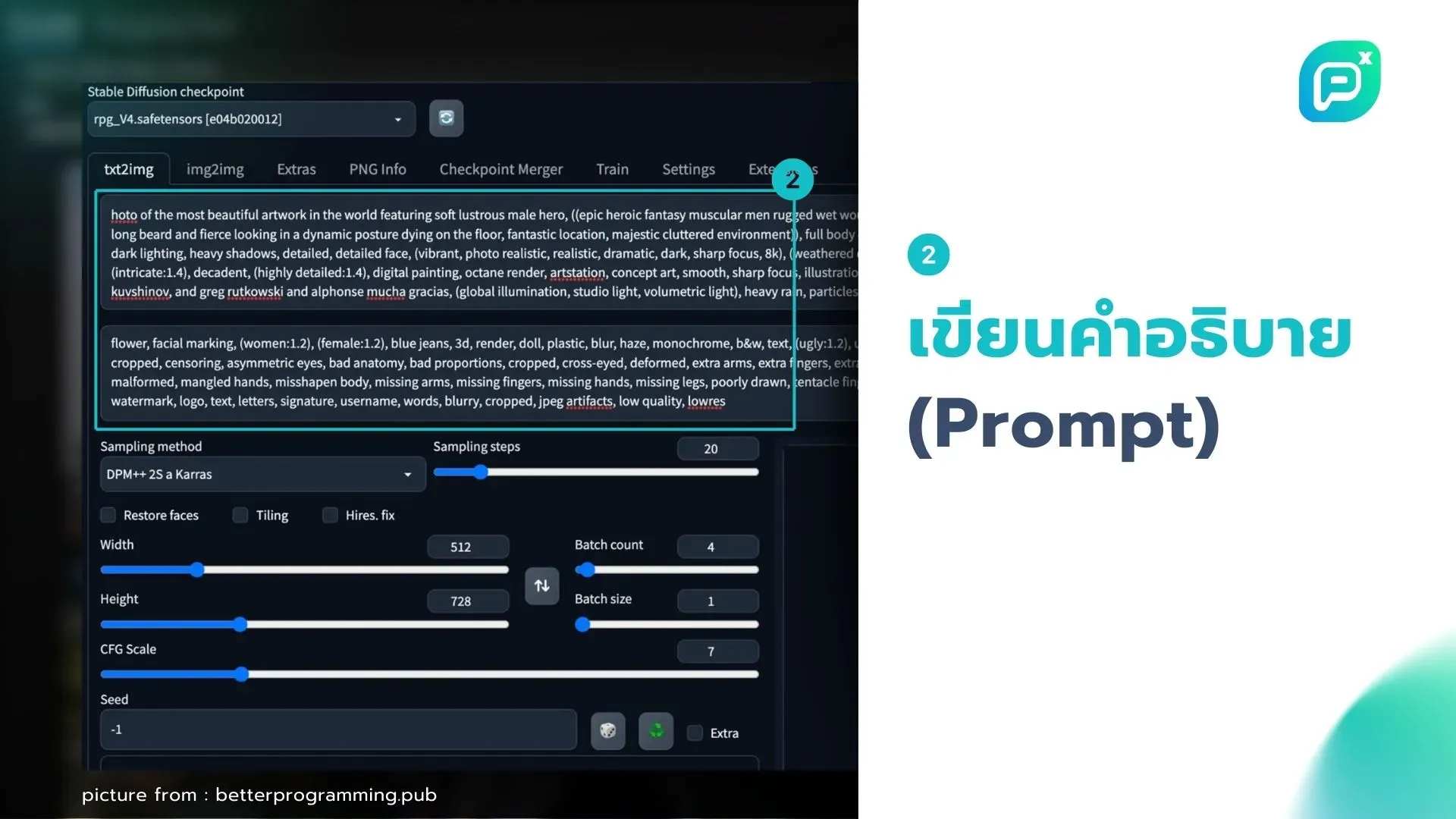Enable the Hires. fix checkbox
This screenshot has width=1456, height=819.
click(330, 514)
